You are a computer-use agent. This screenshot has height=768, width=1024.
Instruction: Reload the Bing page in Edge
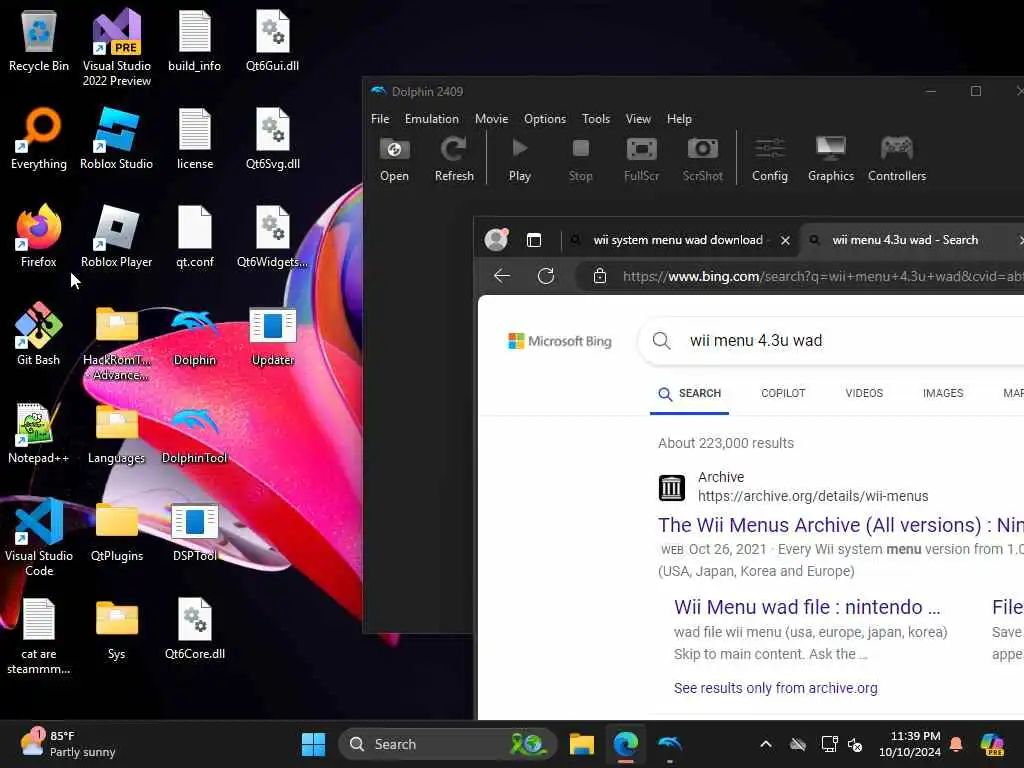coord(546,276)
